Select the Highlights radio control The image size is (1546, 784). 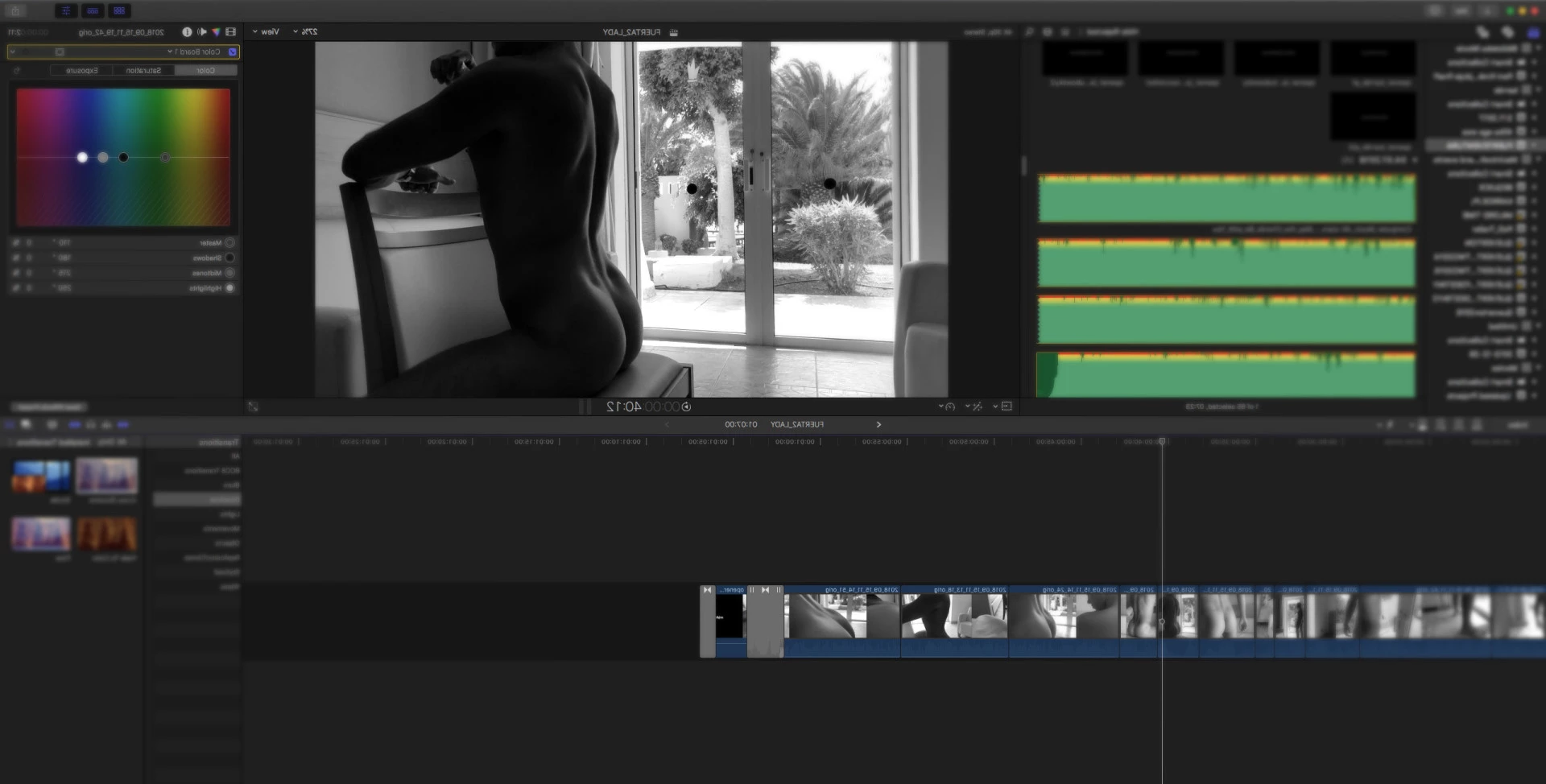point(229,288)
